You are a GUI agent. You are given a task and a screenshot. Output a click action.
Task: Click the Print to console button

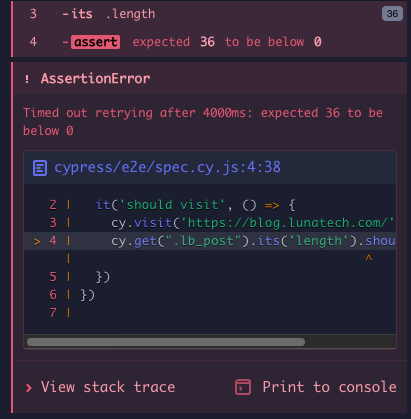point(316,387)
